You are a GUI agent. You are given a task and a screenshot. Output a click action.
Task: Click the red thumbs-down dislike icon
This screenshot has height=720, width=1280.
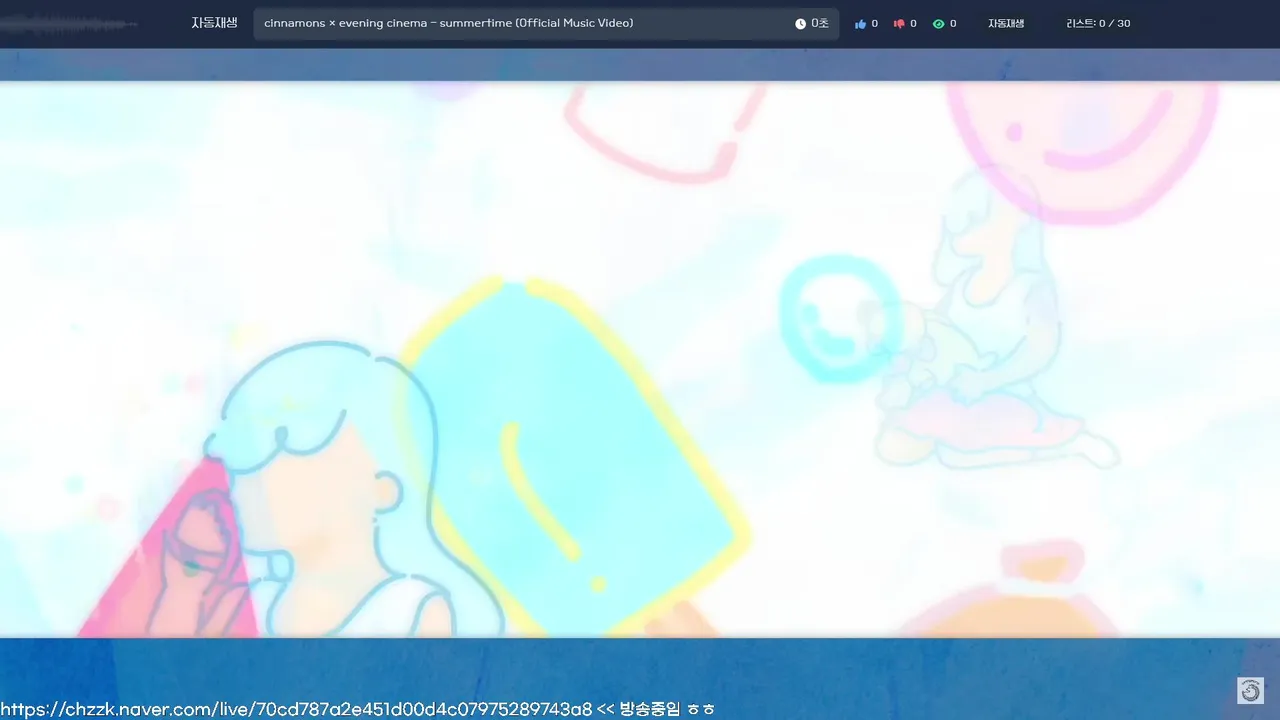[x=899, y=24]
